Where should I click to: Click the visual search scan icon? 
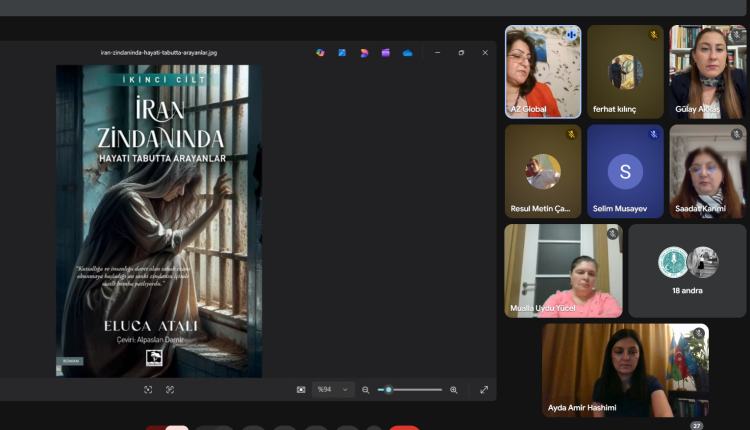(x=148, y=390)
